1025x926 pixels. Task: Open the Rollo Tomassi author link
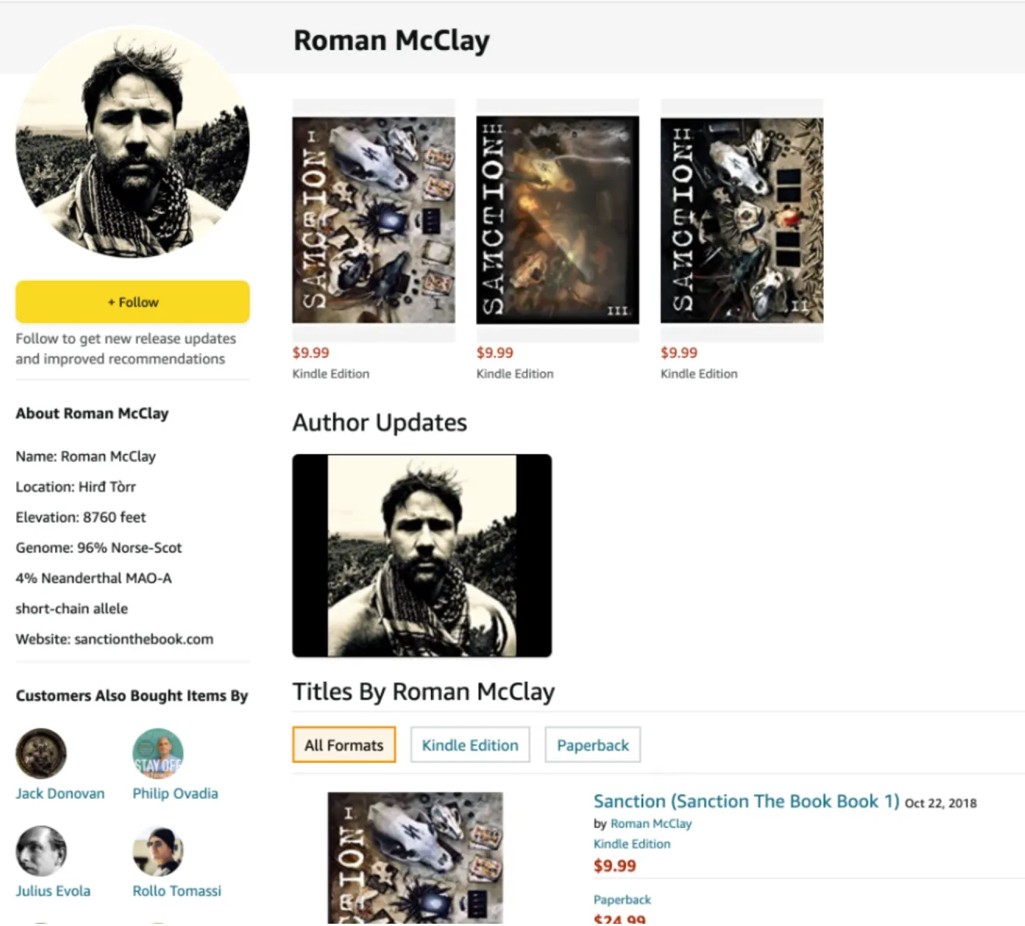click(x=176, y=891)
